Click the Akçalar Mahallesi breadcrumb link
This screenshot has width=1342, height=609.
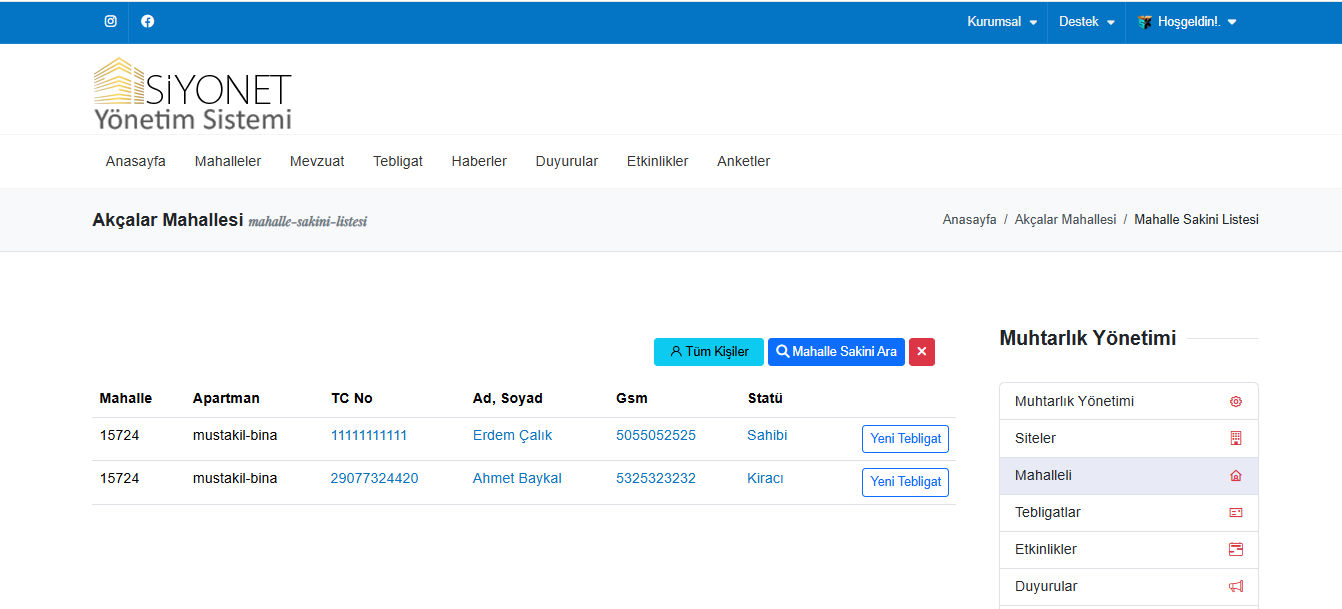point(1065,219)
